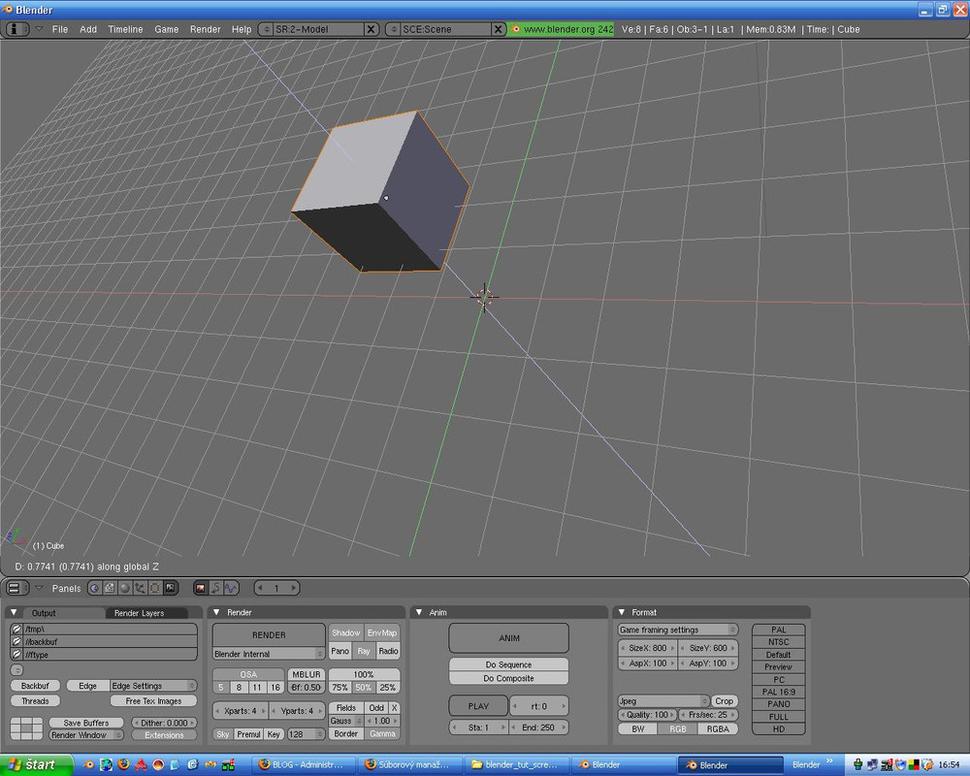Open the Start menu
The image size is (970, 776).
[x=35, y=765]
